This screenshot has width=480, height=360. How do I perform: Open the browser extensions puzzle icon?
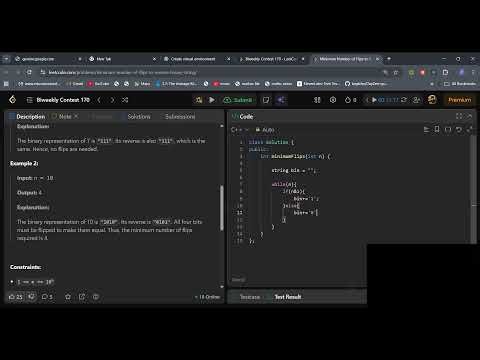point(446,72)
